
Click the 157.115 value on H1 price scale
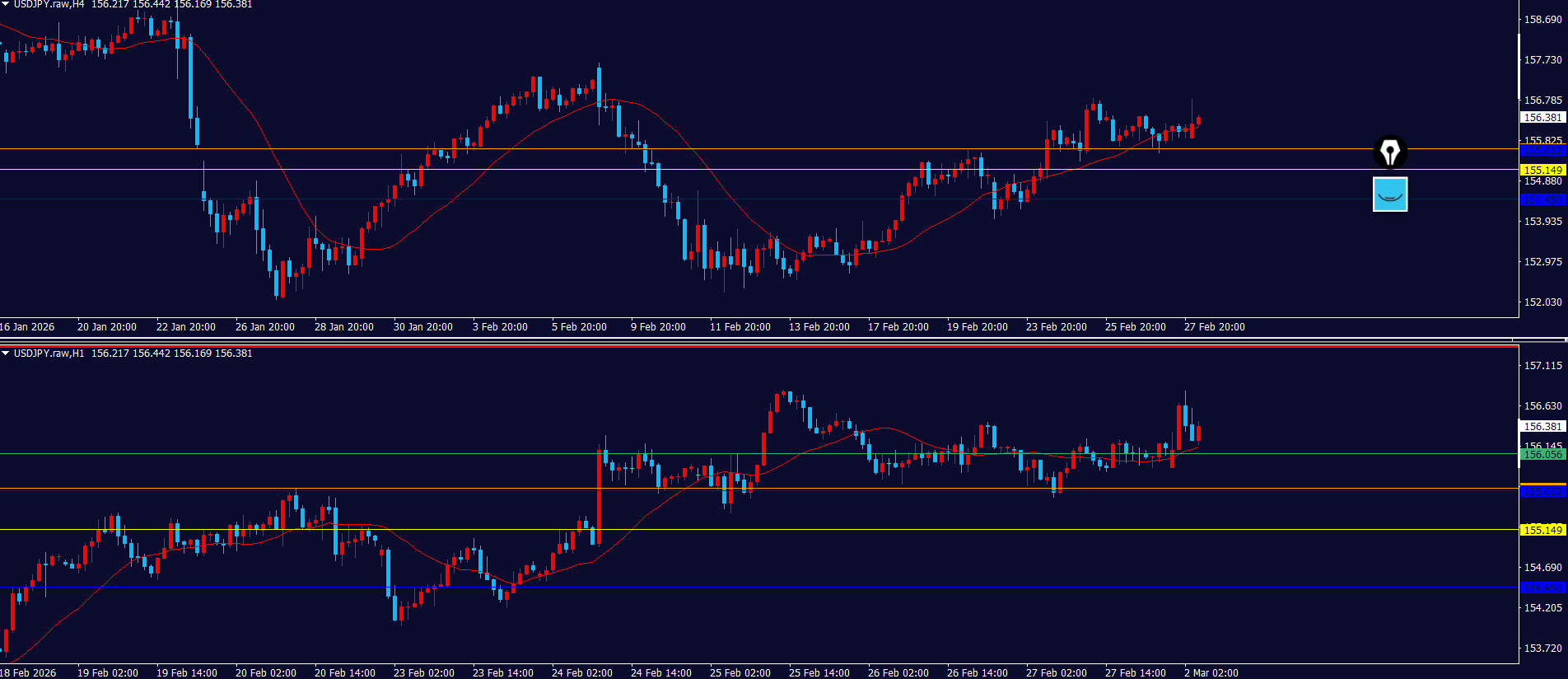1542,366
